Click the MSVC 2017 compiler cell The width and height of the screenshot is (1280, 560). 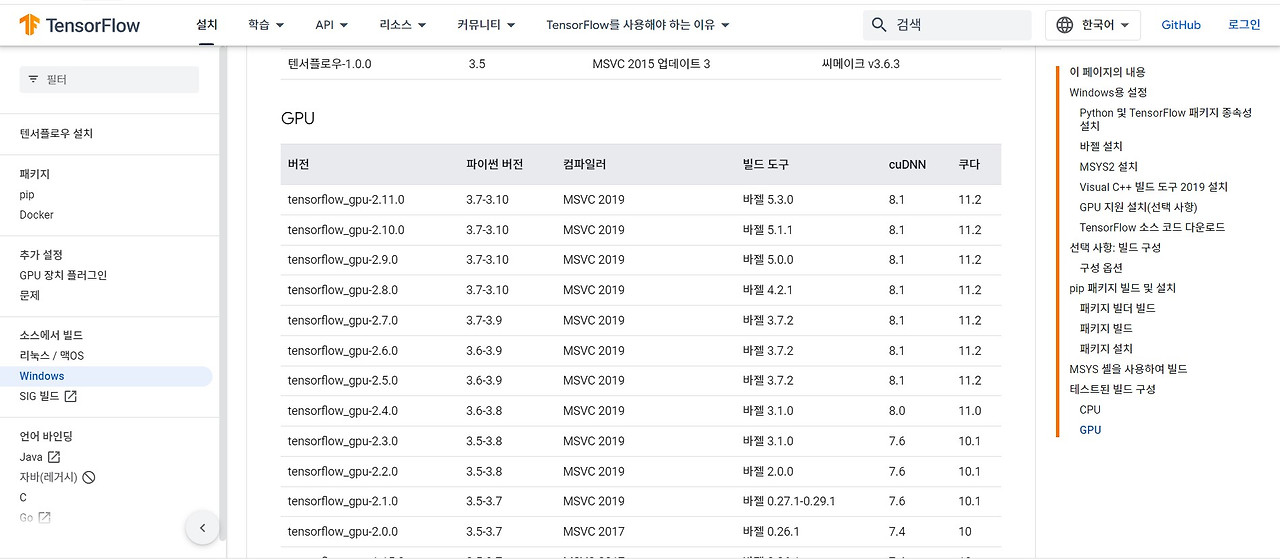pyautogui.click(x=594, y=532)
